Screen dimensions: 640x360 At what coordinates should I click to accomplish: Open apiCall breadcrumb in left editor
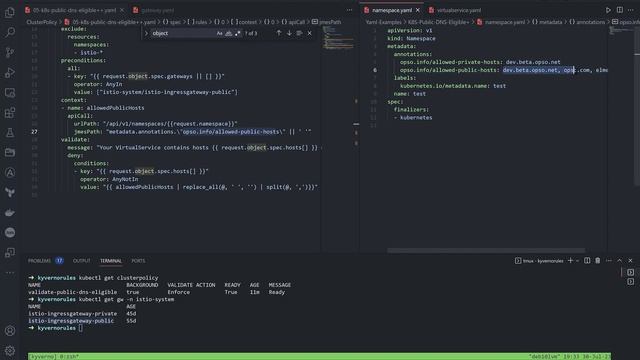click(293, 22)
